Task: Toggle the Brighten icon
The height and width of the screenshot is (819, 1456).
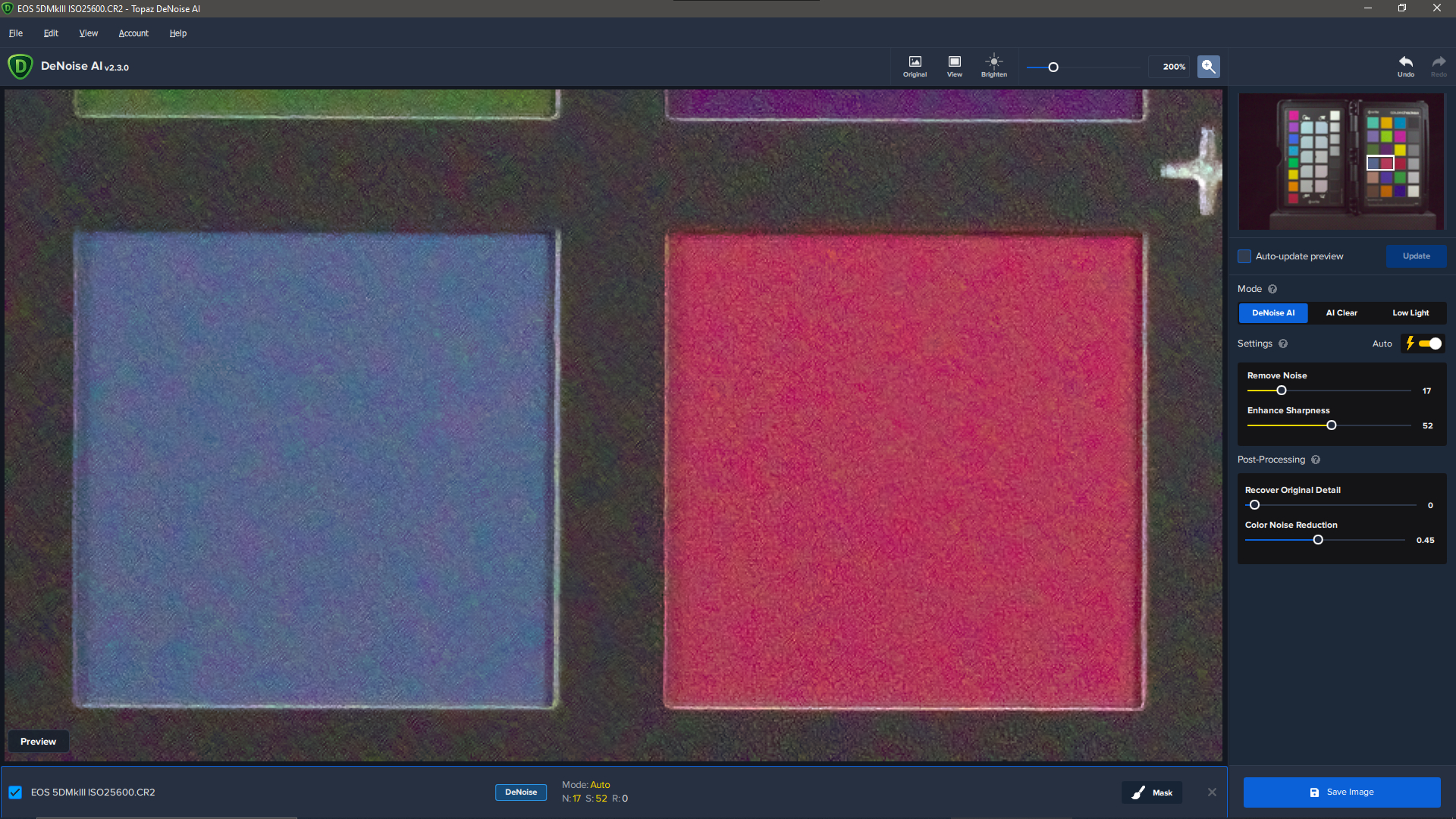Action: click(993, 65)
